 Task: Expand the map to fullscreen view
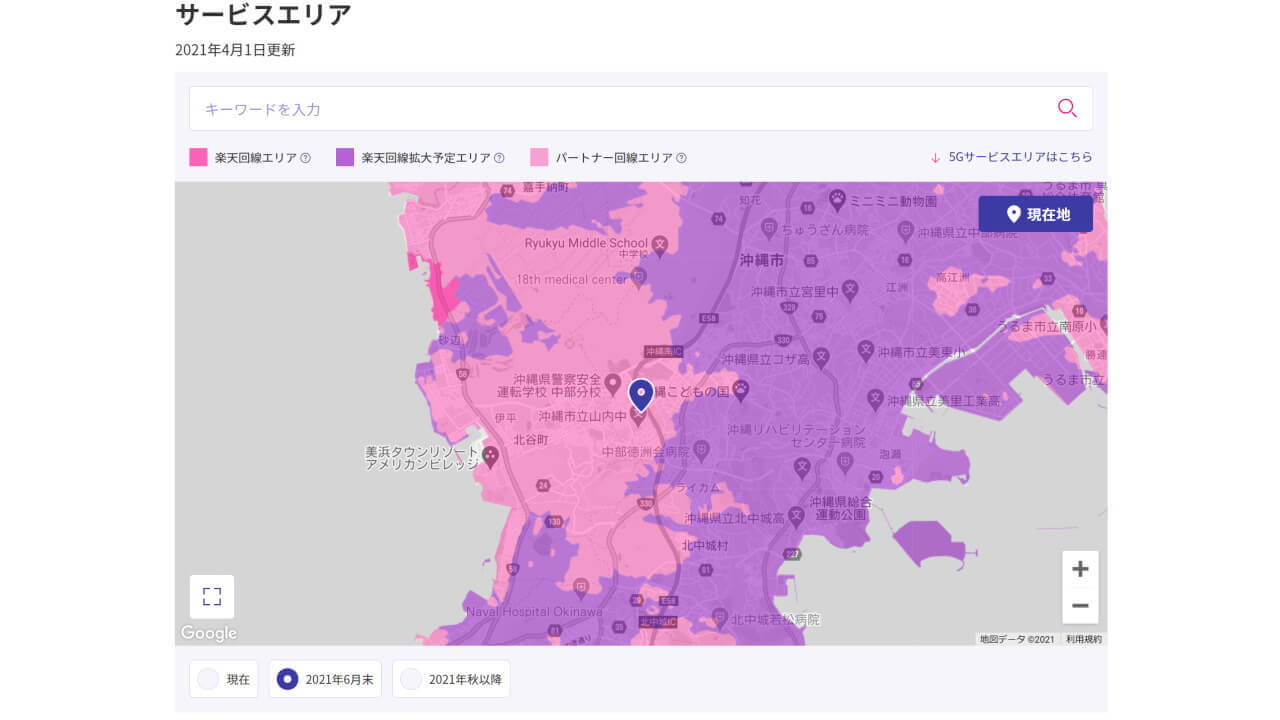click(x=210, y=595)
